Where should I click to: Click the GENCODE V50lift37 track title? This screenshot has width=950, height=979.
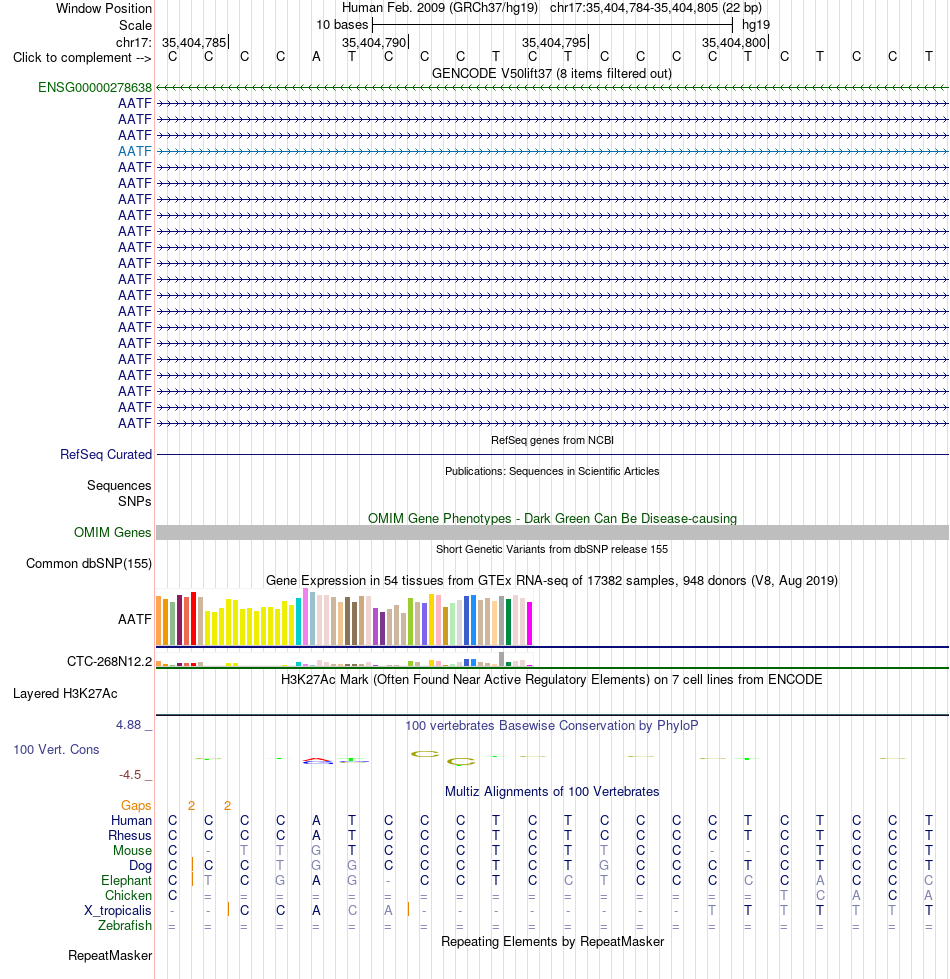coord(552,74)
